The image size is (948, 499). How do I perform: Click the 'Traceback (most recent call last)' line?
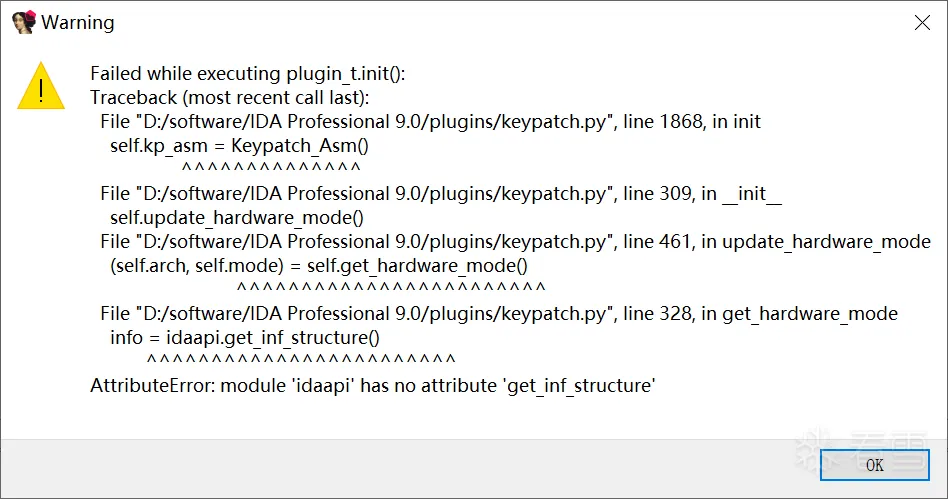coord(229,97)
